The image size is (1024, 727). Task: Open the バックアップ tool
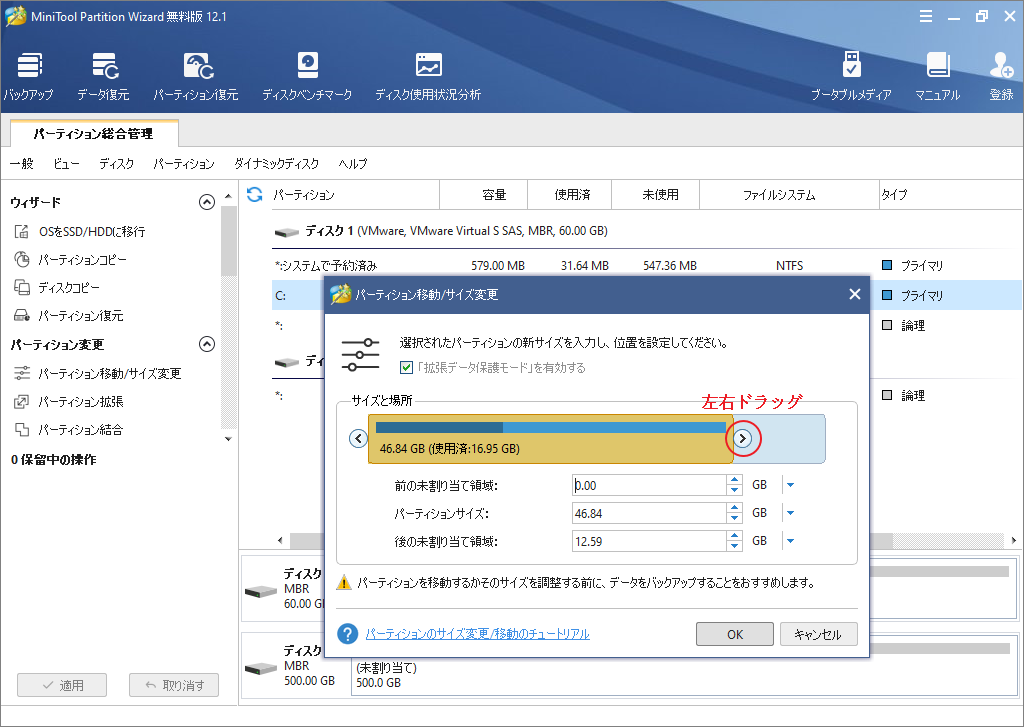tap(28, 76)
